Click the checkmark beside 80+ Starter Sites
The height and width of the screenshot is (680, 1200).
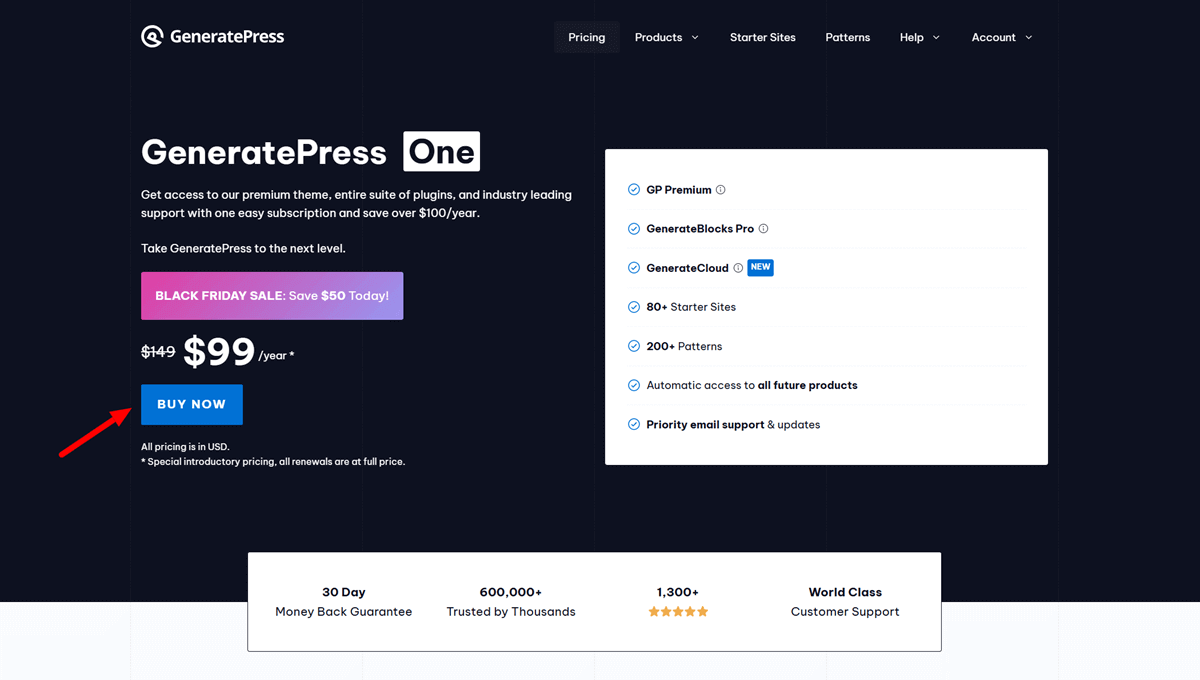633,307
